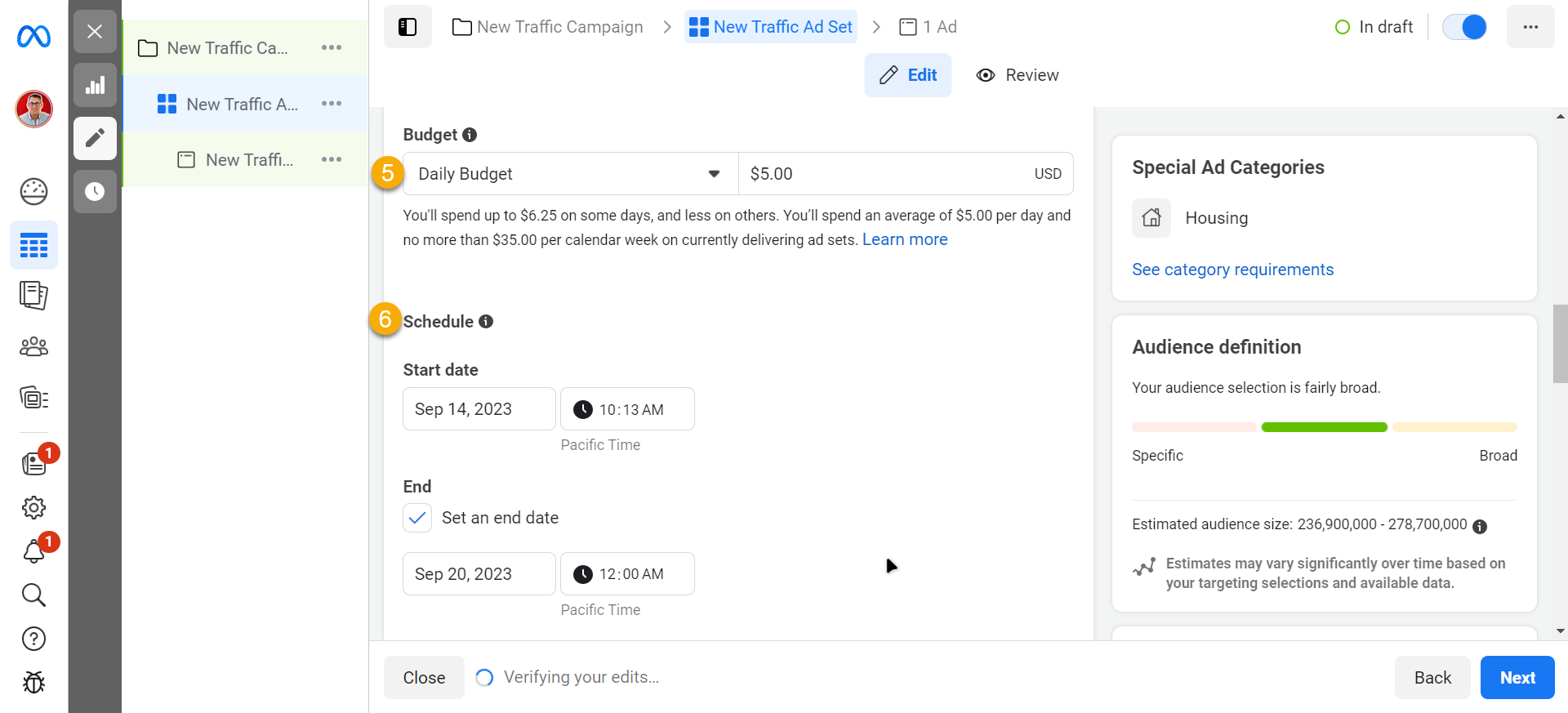Open the clock history icon
The width and height of the screenshot is (1568, 713).
[95, 192]
